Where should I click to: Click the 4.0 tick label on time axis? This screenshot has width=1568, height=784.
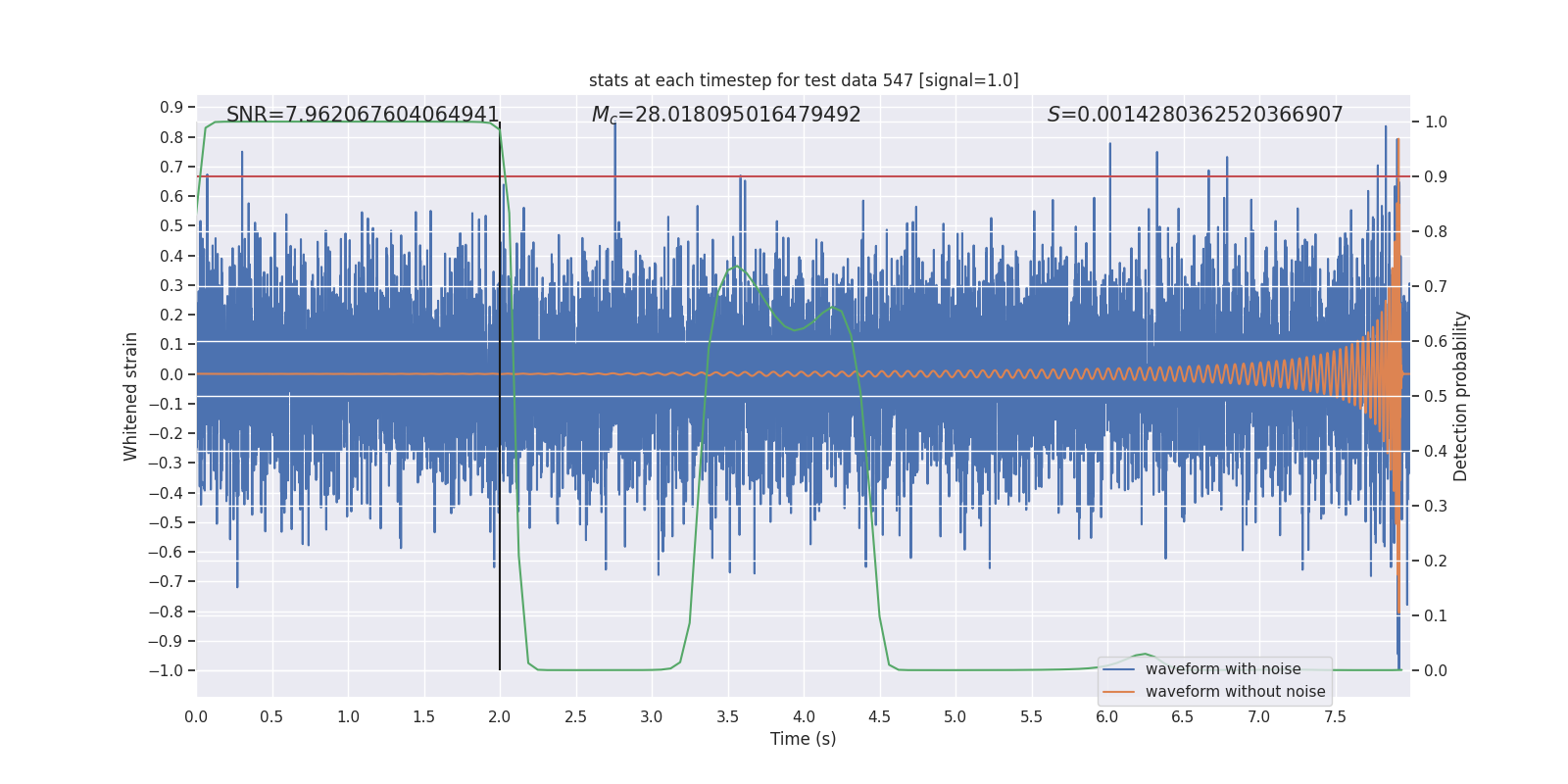pos(804,717)
